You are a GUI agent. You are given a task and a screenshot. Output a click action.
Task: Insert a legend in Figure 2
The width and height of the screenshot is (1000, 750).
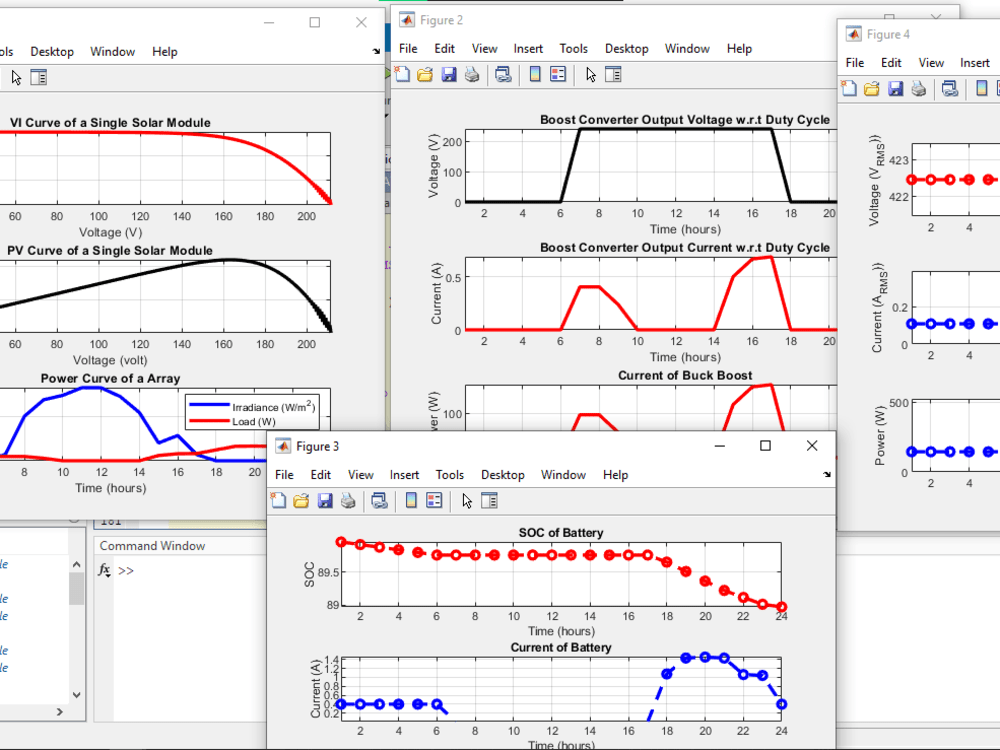click(558, 74)
